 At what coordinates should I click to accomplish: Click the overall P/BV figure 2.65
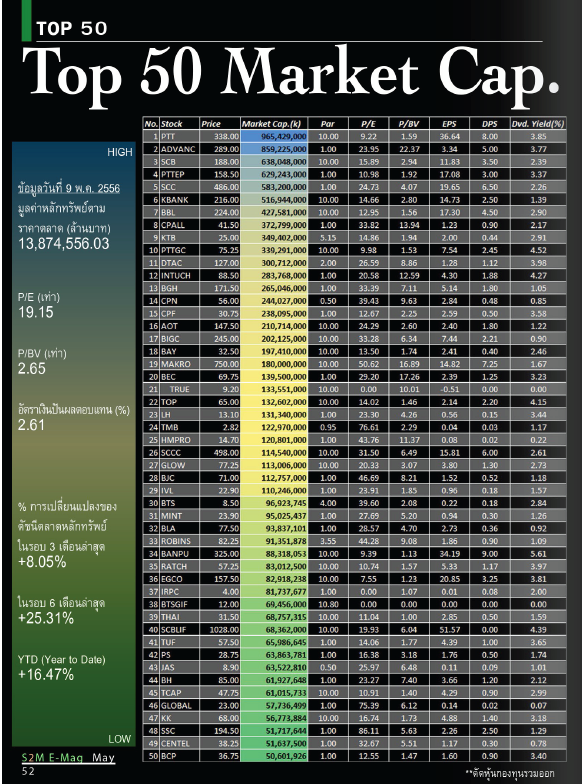32,368
